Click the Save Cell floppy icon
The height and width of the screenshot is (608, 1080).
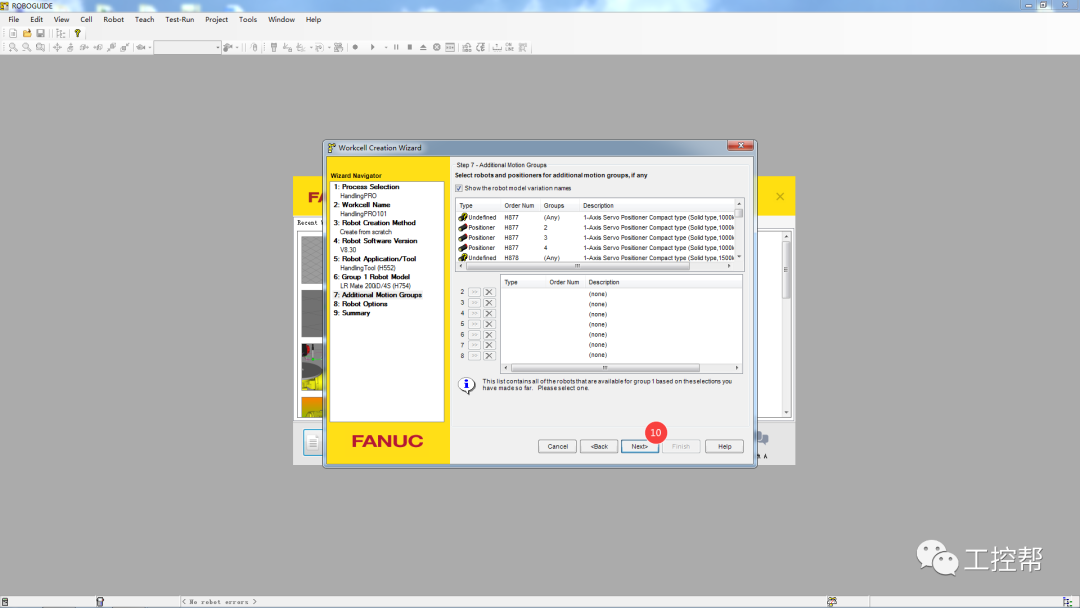tap(41, 33)
